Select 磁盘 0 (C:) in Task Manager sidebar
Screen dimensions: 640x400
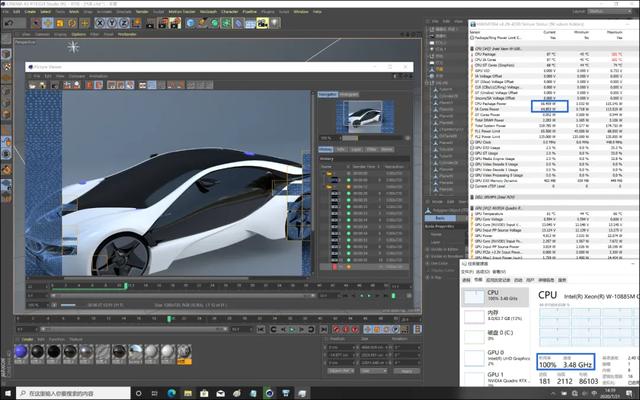[x=495, y=335]
